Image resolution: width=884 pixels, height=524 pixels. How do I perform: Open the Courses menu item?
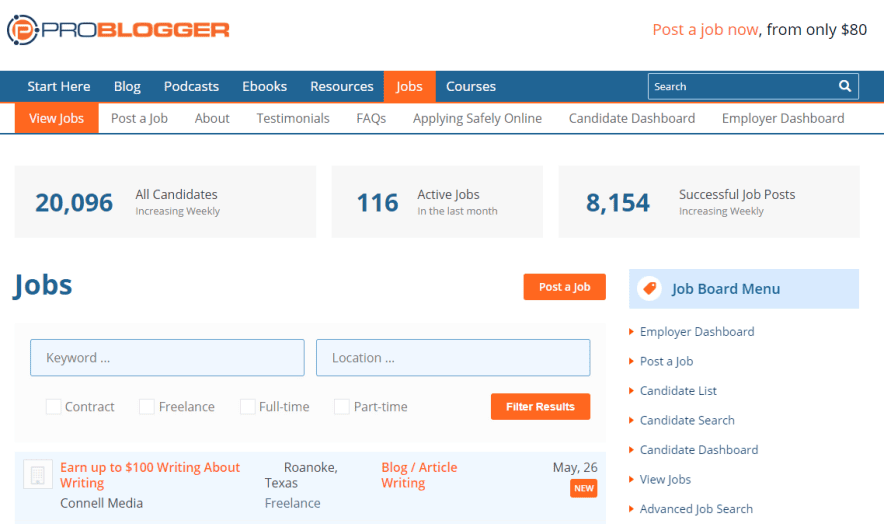471,86
